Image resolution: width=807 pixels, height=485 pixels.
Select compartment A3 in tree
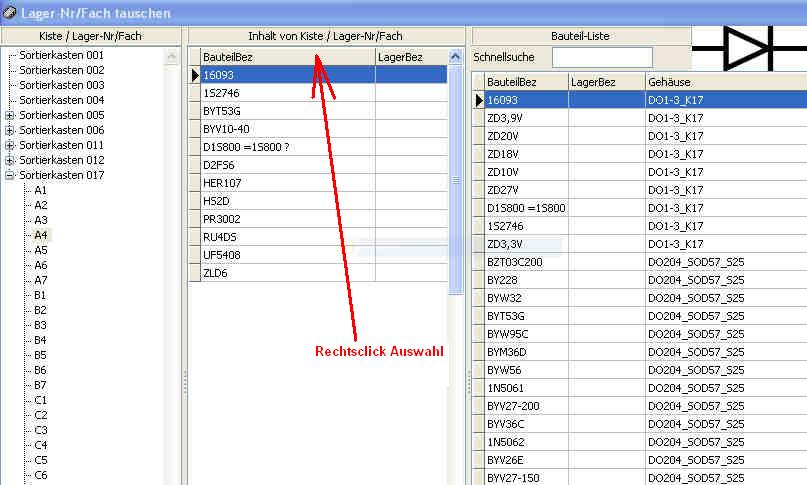point(41,220)
